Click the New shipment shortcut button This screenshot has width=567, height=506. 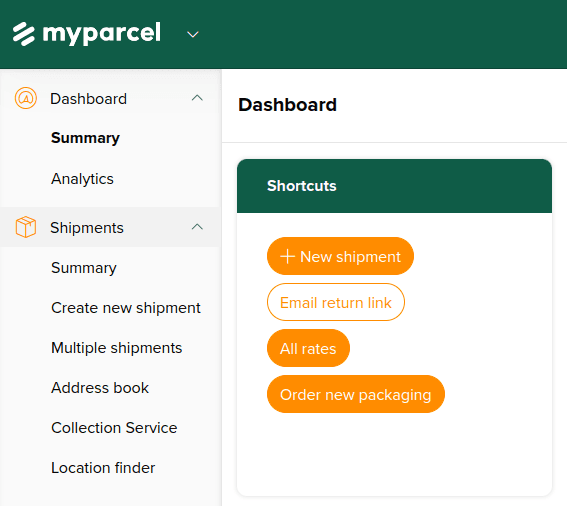click(340, 256)
